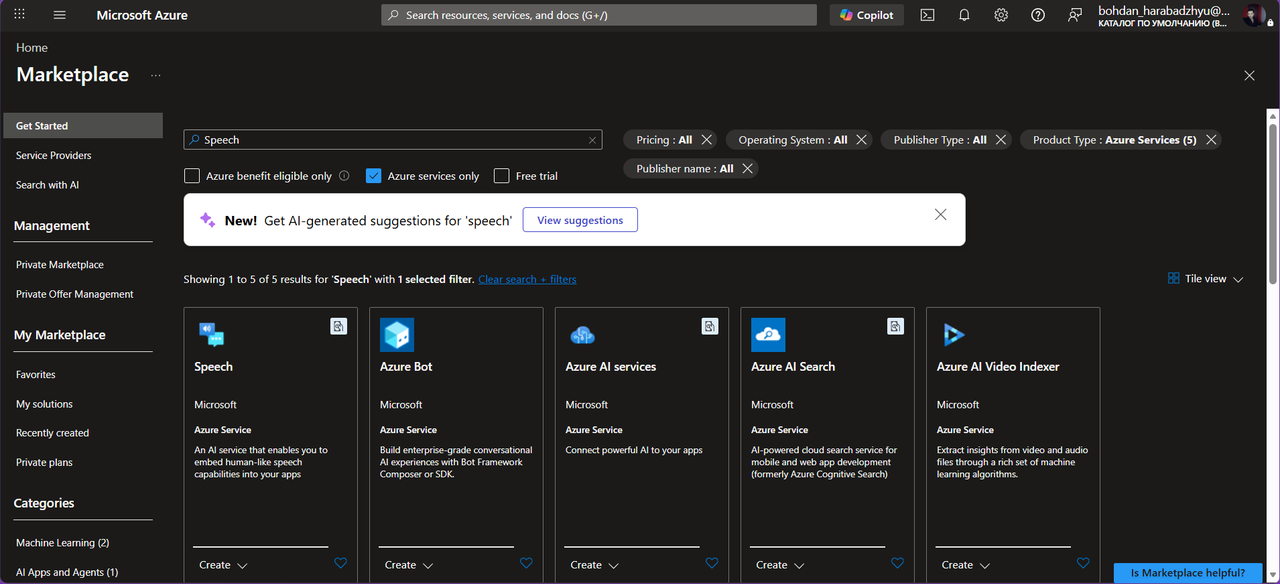
Task: Click the Azure AI Search tile icon
Action: pyautogui.click(x=768, y=335)
